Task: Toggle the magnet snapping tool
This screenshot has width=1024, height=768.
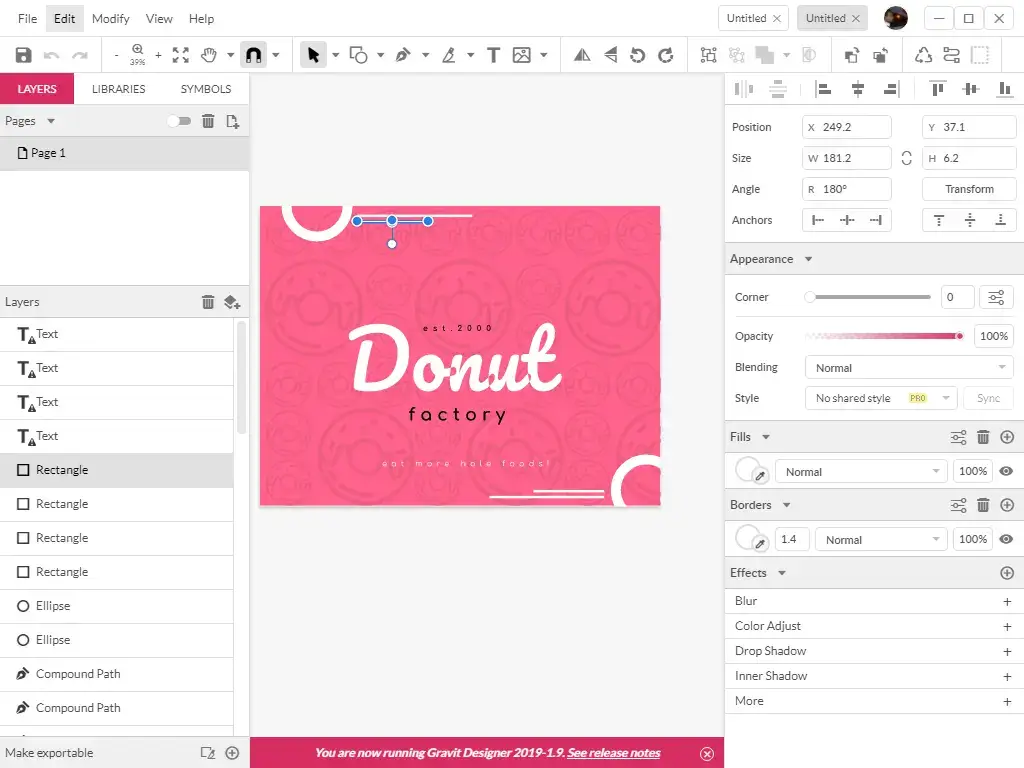Action: coord(253,56)
